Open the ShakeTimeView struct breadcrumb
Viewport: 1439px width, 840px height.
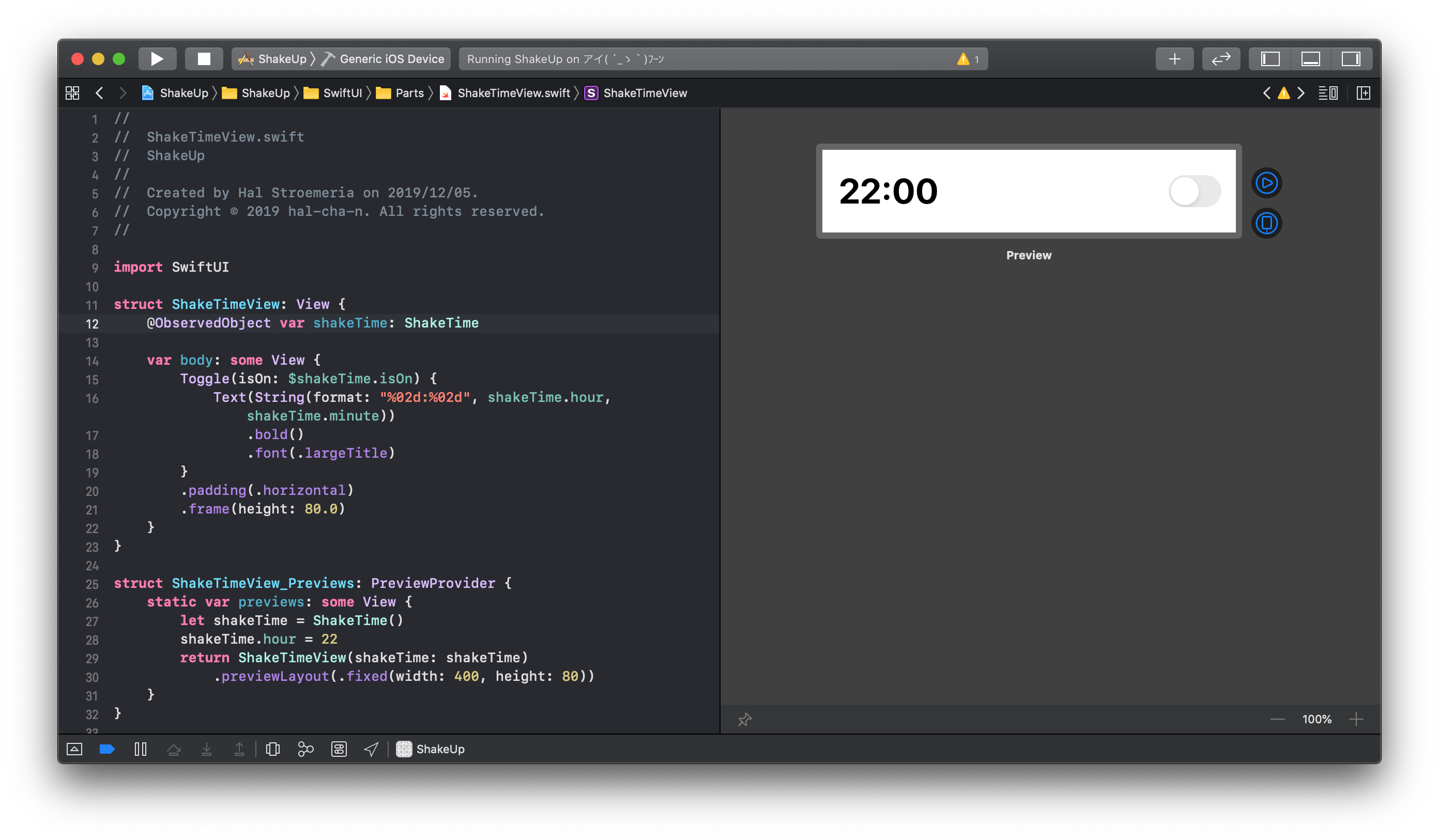coord(636,93)
